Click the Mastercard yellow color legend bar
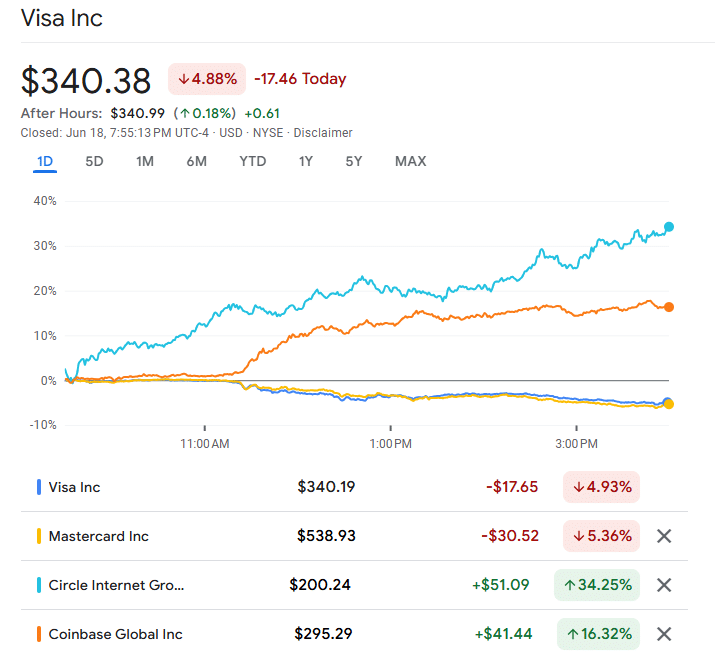The height and width of the screenshot is (657, 715). 39,536
